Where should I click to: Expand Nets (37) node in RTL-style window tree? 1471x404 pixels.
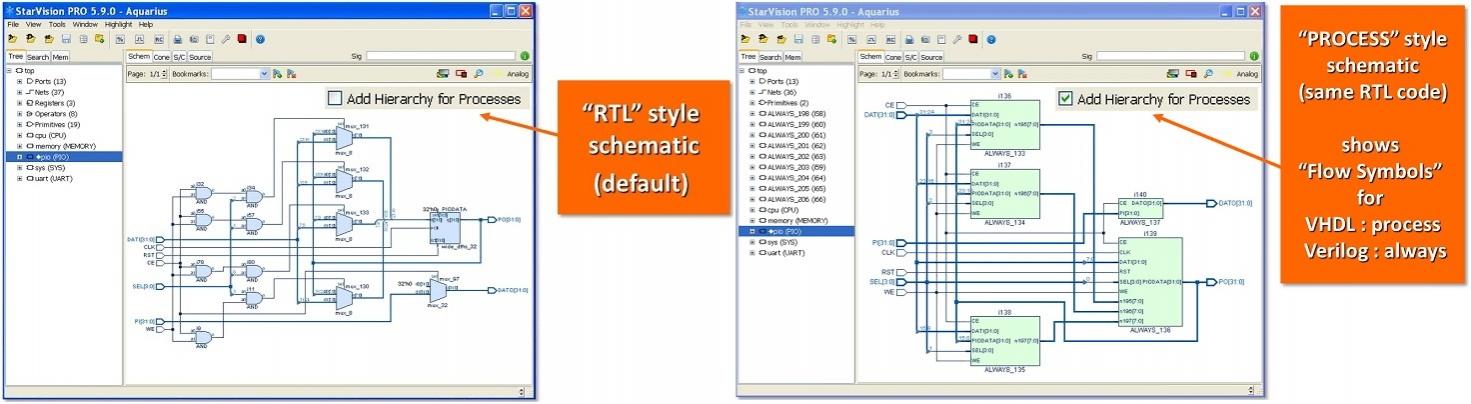19,92
